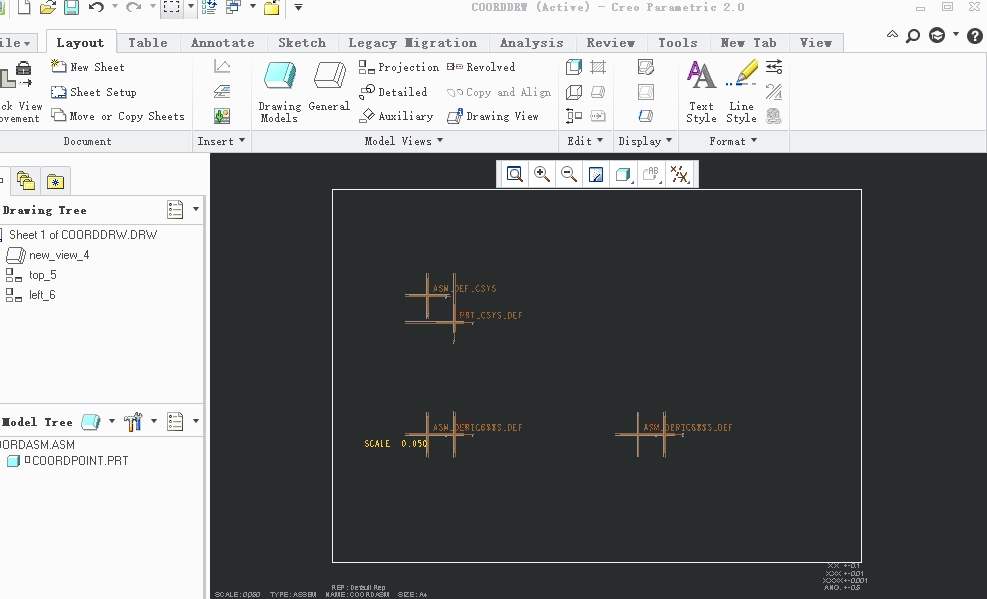Open the learning connector graduation cap icon
This screenshot has width=987, height=599.
[x=937, y=35]
